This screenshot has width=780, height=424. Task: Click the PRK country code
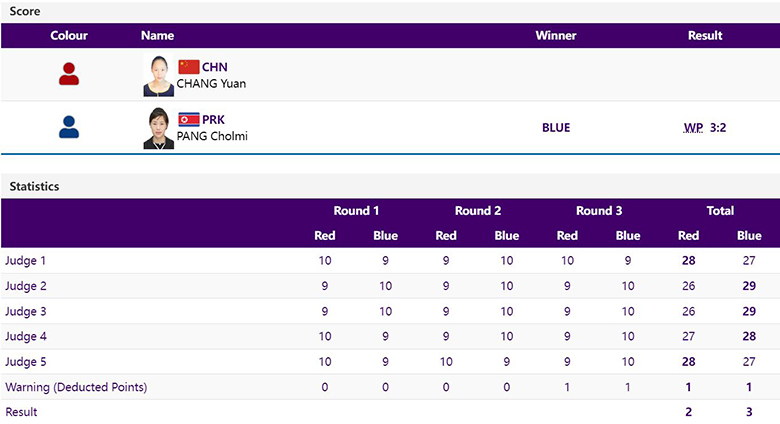213,120
